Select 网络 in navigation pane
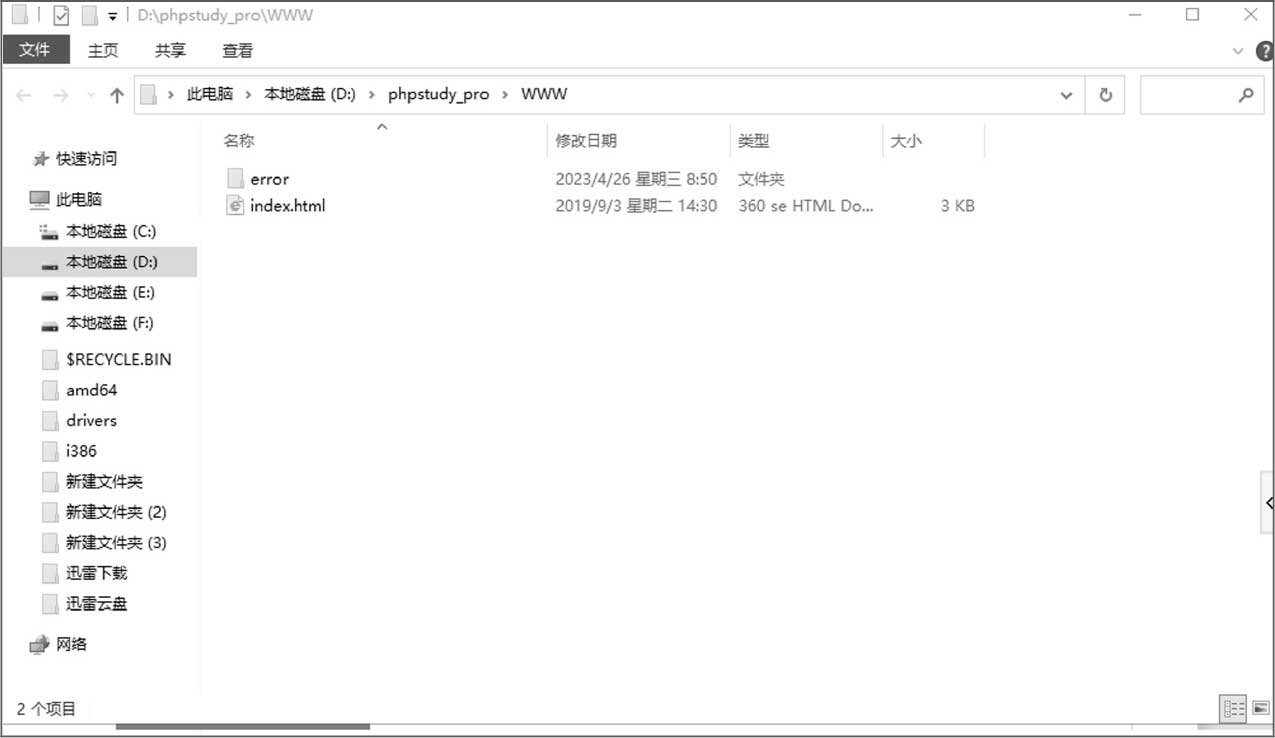 [x=71, y=644]
